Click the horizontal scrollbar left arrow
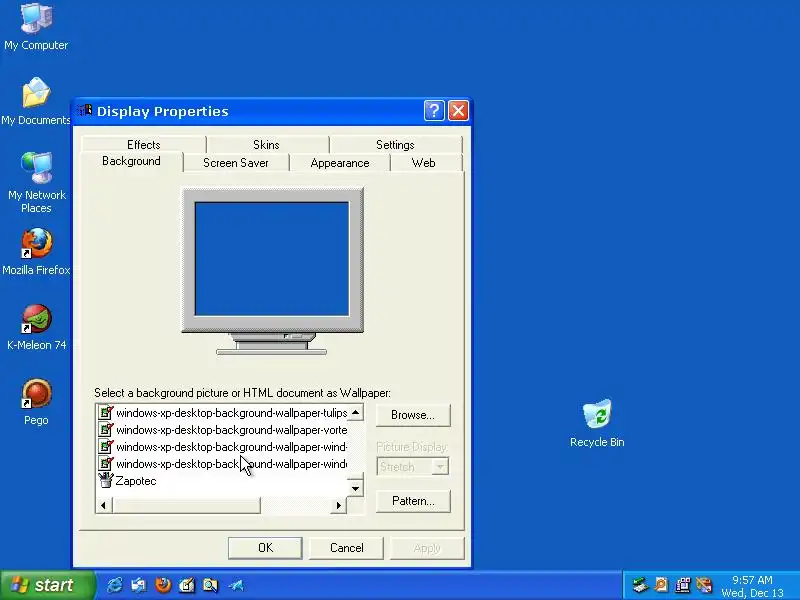The height and width of the screenshot is (600, 800). click(104, 505)
